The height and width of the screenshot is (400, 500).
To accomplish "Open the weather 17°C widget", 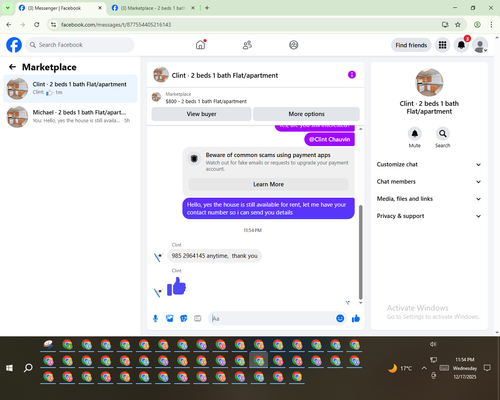I will pyautogui.click(x=400, y=368).
